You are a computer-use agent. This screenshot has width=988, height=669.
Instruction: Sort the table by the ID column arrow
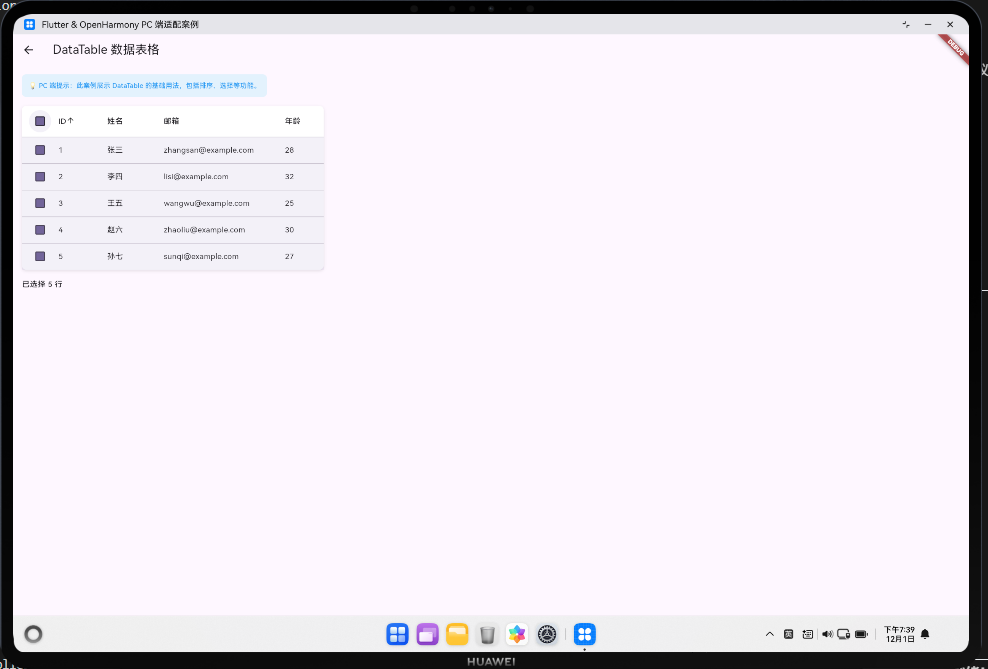[x=66, y=120]
